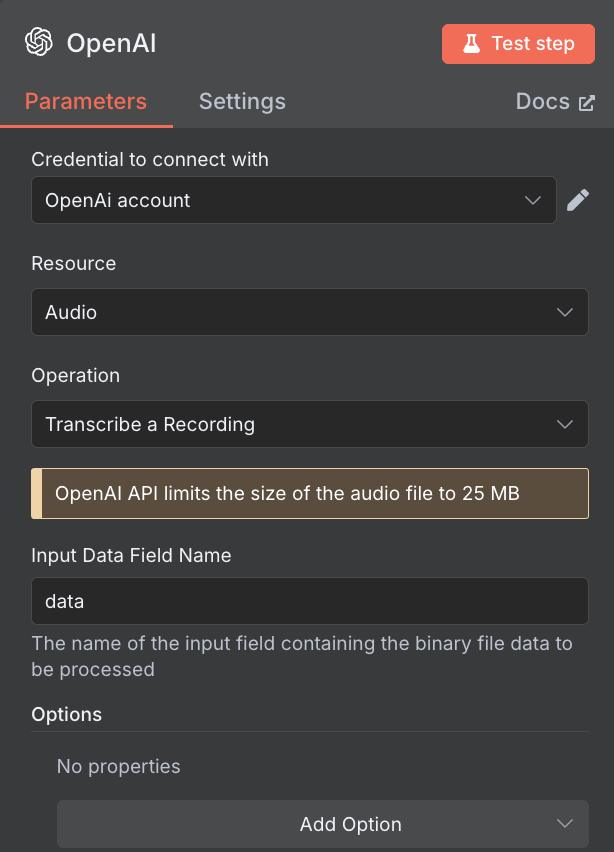Viewport: 614px width, 852px height.
Task: Click the 25 MB audio limit notice
Action: (310, 493)
